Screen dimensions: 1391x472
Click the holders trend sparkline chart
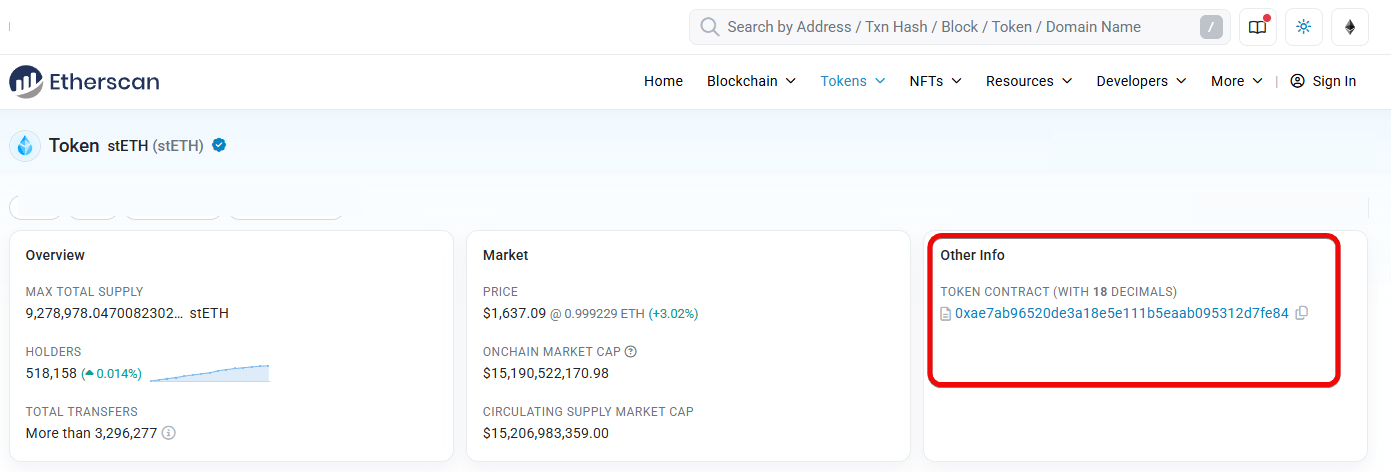pos(210,373)
